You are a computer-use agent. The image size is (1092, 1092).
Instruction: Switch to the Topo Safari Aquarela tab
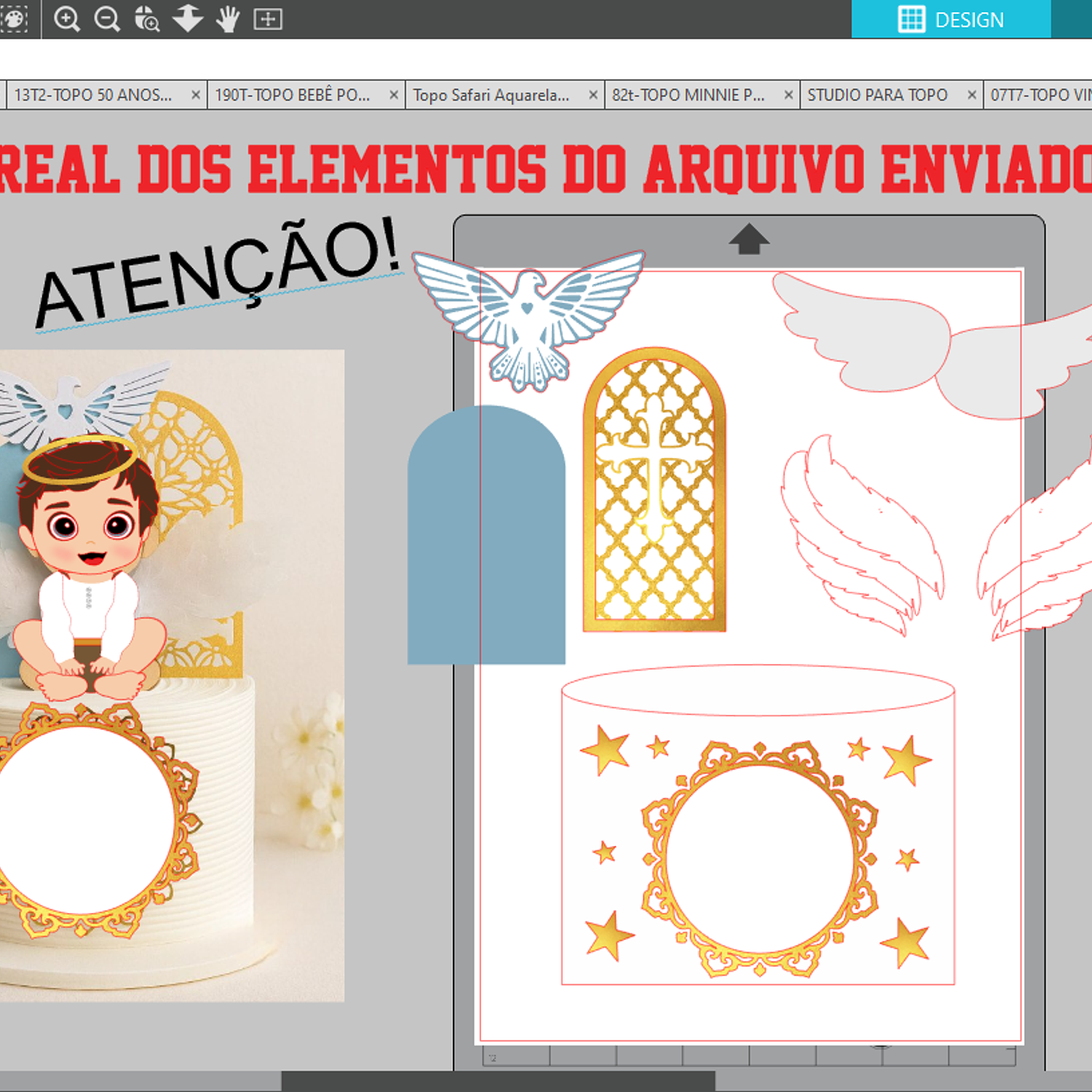pos(491,95)
